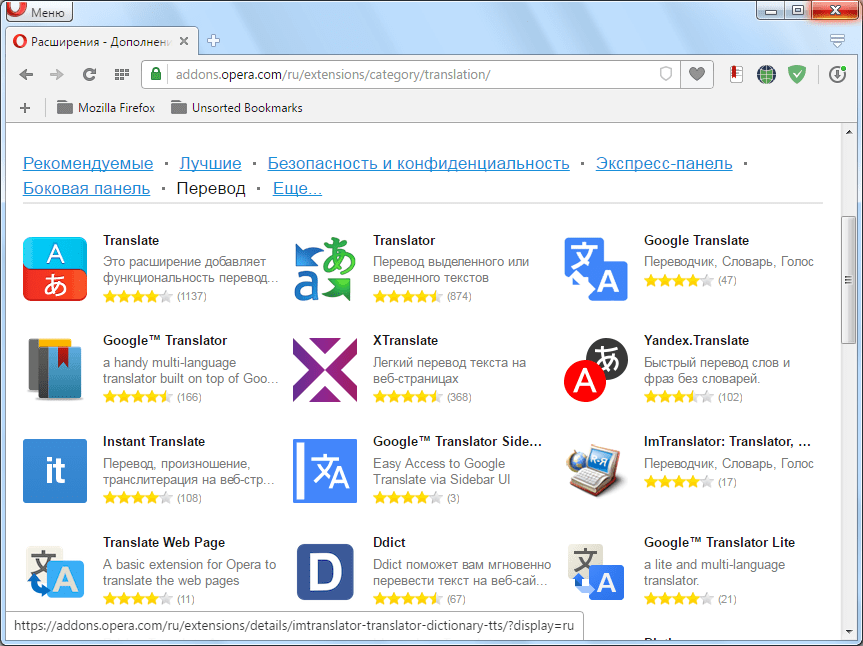This screenshot has width=863, height=646.
Task: Open the Mozilla Firefox bookmarks folder
Action: 106,108
